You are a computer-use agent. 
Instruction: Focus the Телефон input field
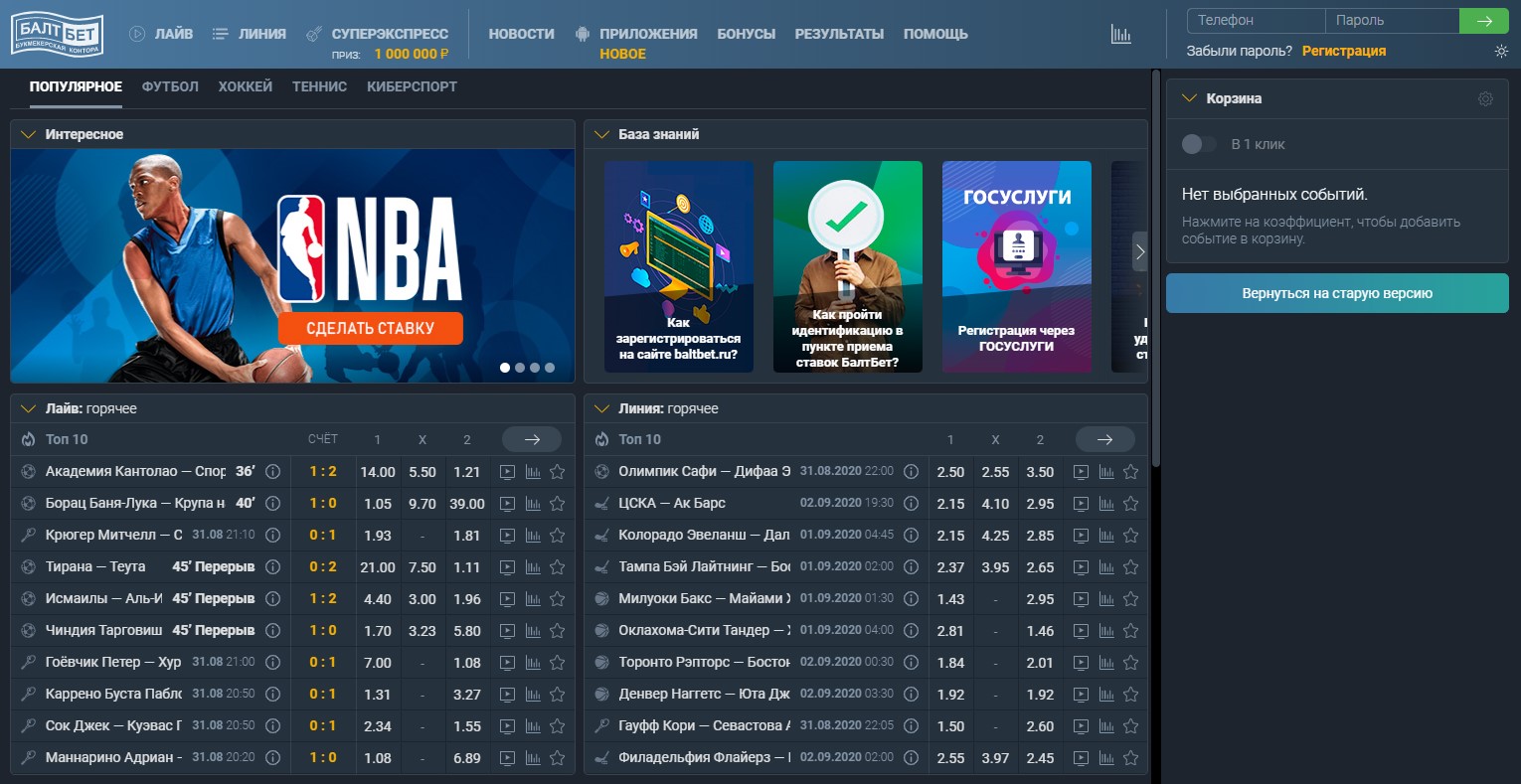point(1257,21)
